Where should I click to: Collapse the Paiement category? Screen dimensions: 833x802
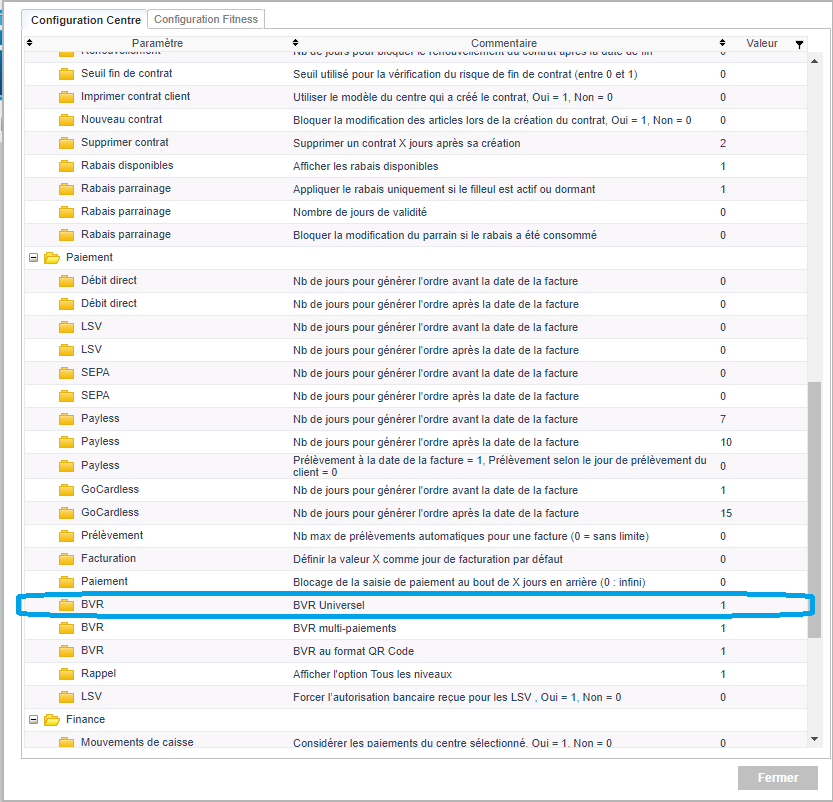point(33,258)
